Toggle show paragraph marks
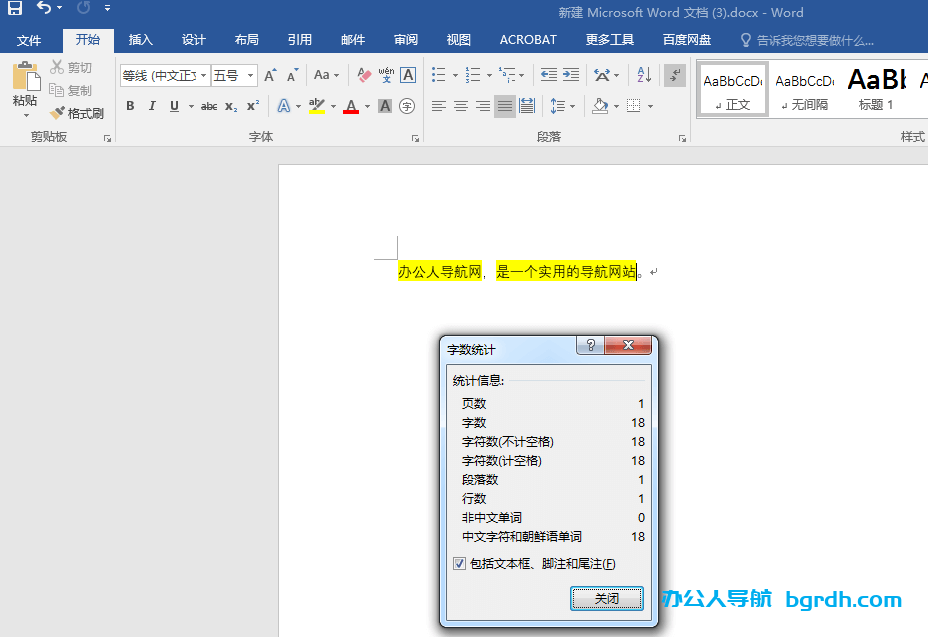The height and width of the screenshot is (637, 928). click(675, 75)
